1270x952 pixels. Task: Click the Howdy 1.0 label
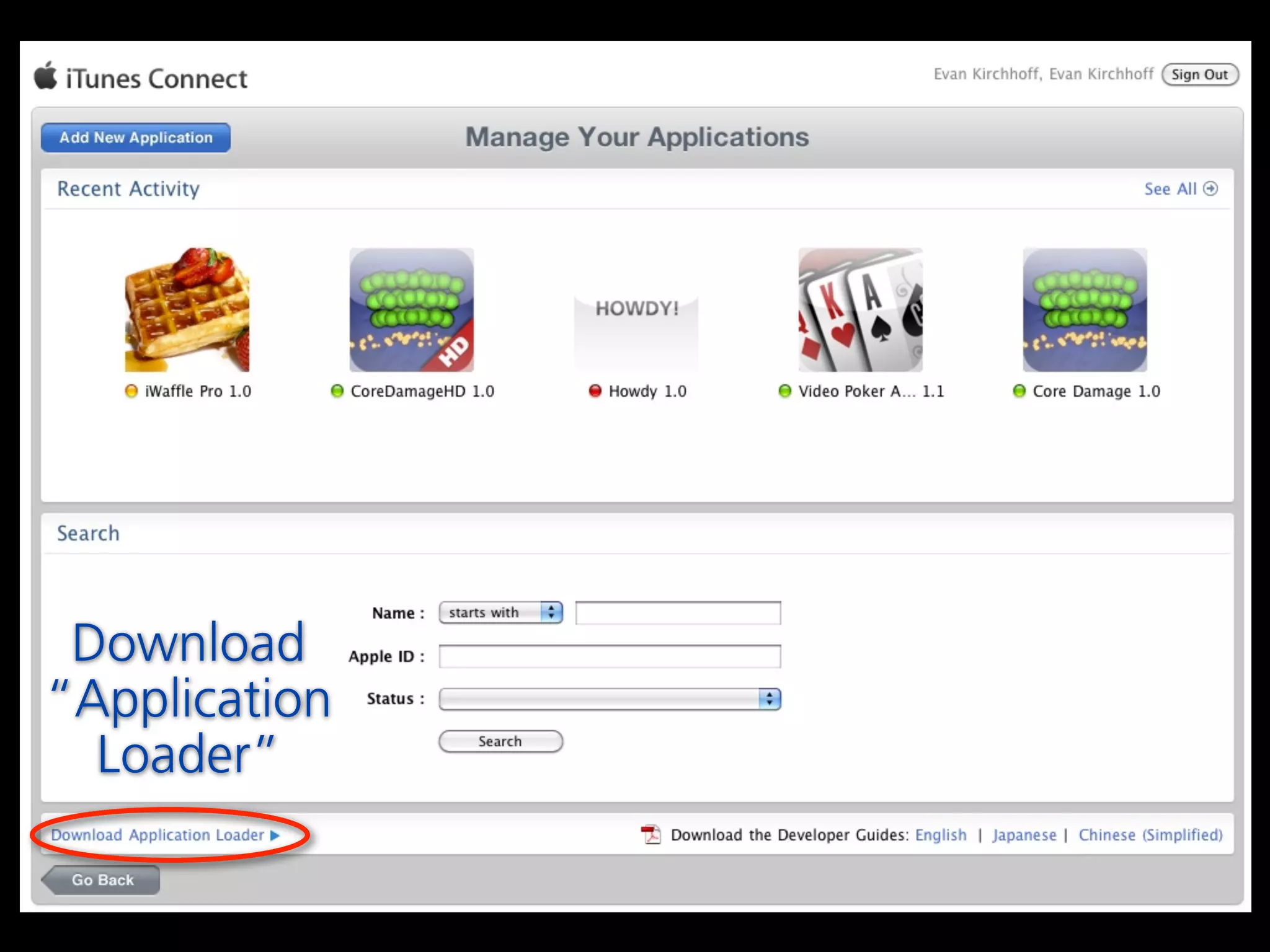(x=647, y=391)
